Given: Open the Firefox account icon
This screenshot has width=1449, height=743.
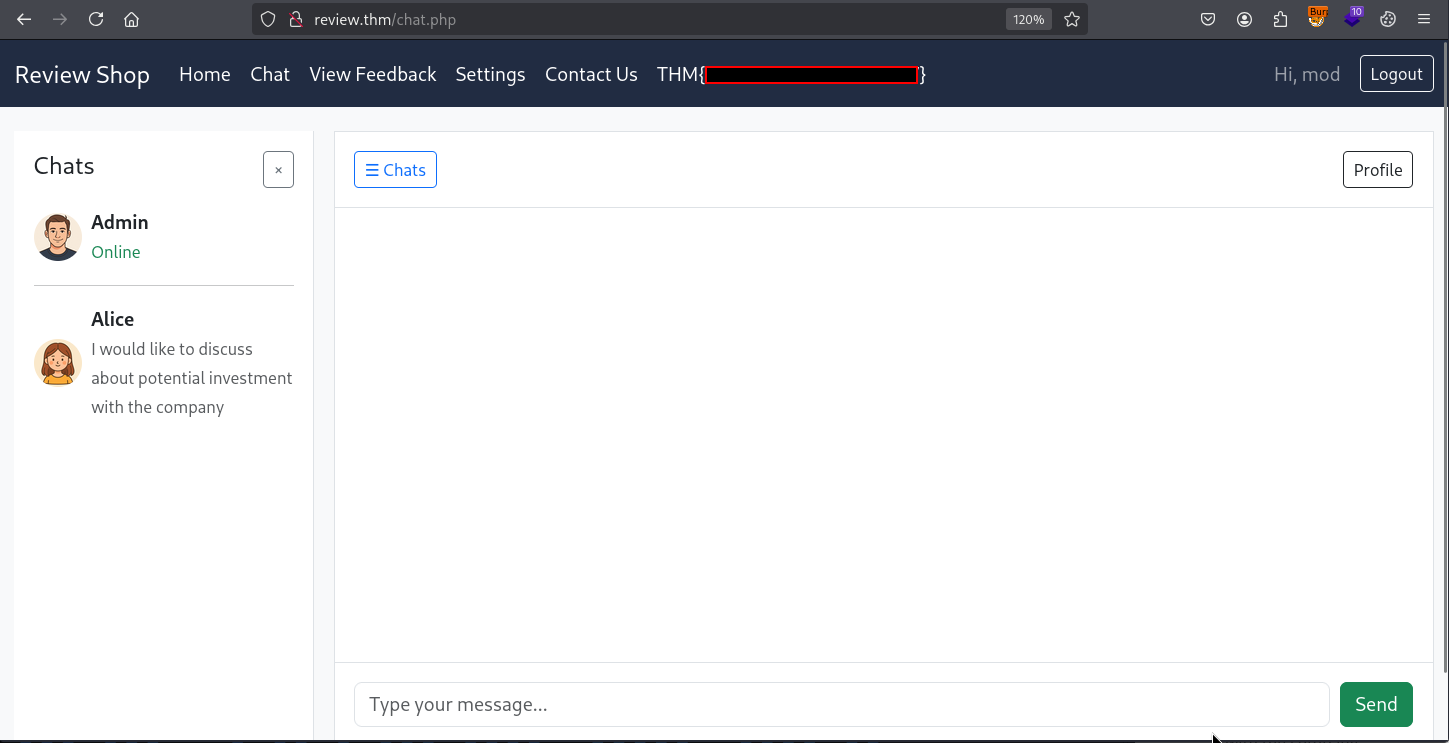Looking at the screenshot, I should (1244, 19).
